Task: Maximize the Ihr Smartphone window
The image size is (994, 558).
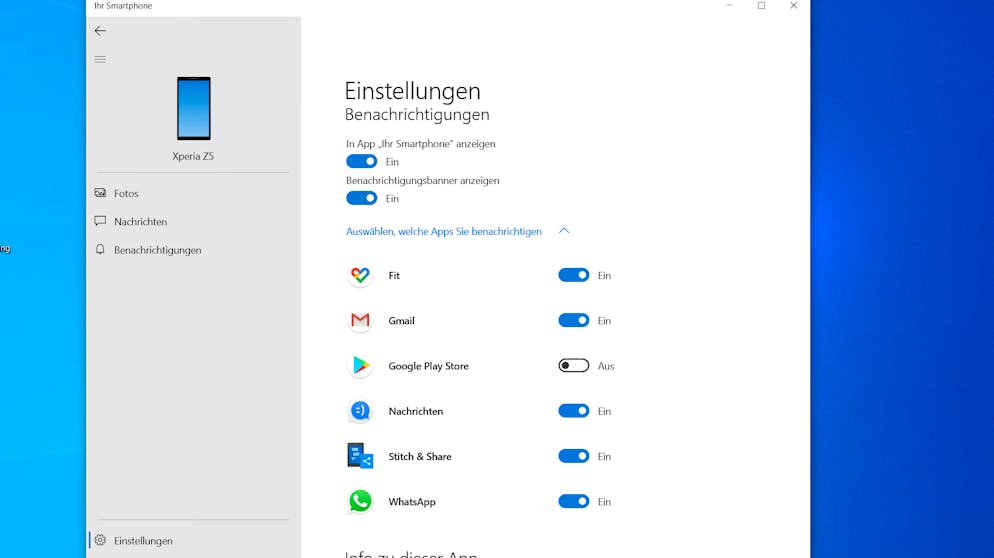Action: point(761,6)
